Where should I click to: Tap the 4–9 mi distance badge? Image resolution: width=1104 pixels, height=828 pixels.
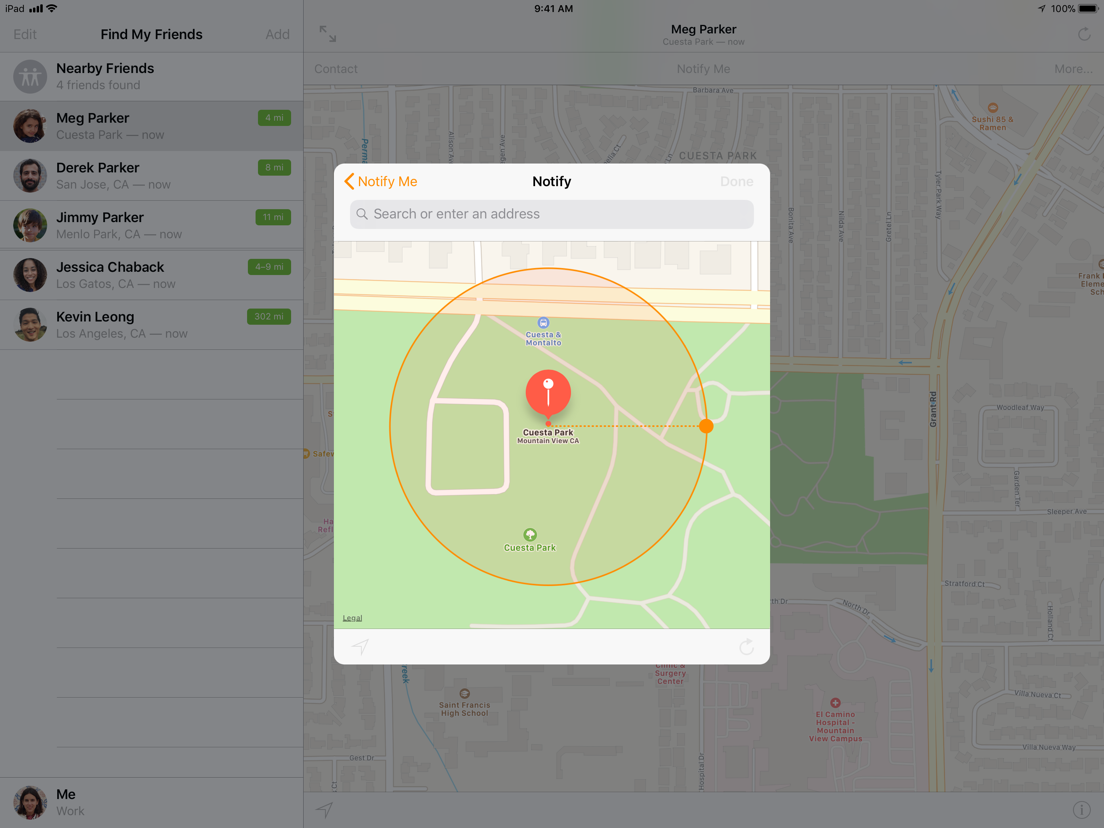tap(269, 267)
